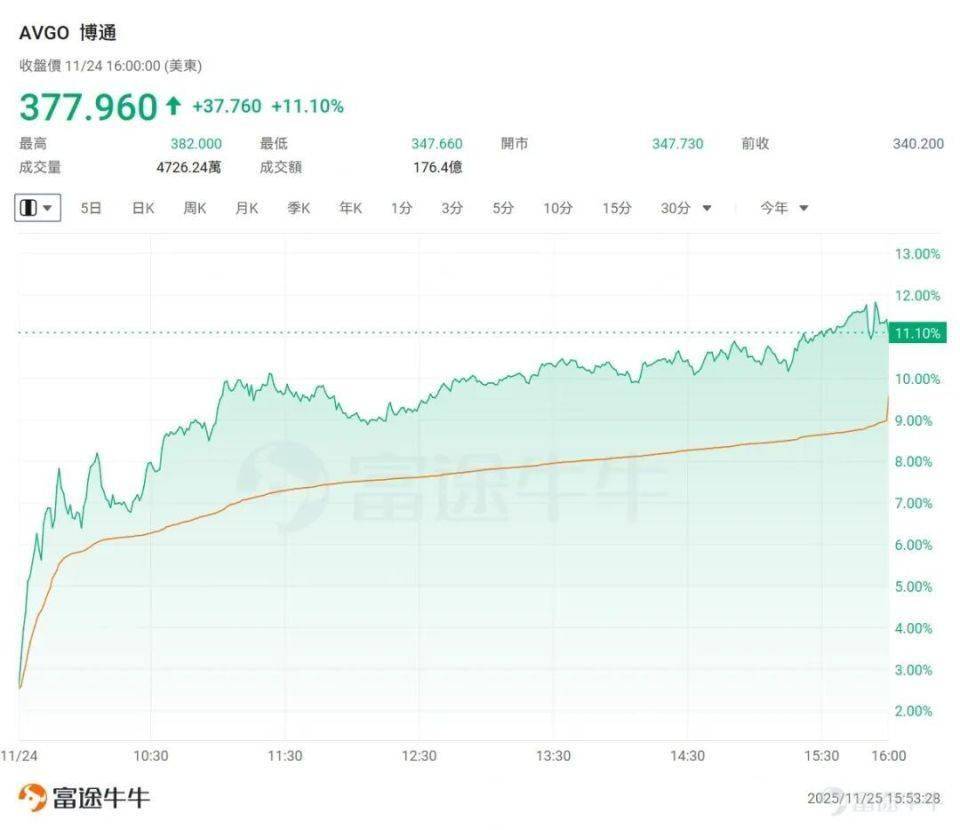960x830 pixels.
Task: Click the AVGO 博通 stock title
Action: [x=68, y=33]
